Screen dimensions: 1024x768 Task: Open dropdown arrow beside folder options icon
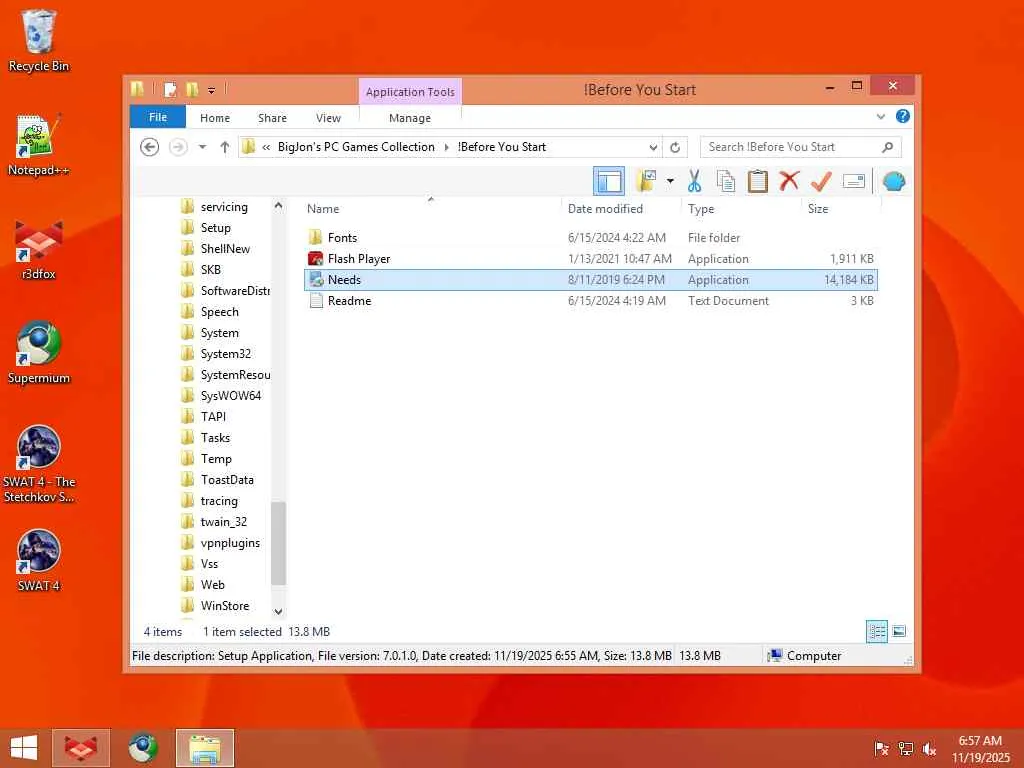click(670, 181)
